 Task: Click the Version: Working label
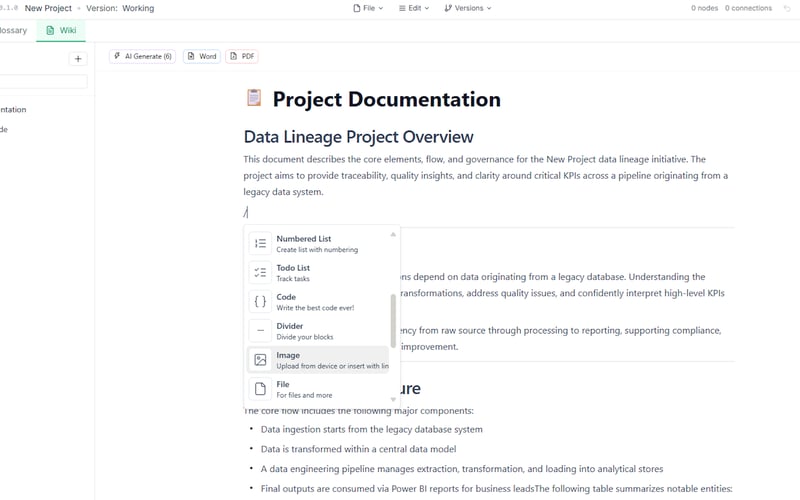pyautogui.click(x=120, y=8)
